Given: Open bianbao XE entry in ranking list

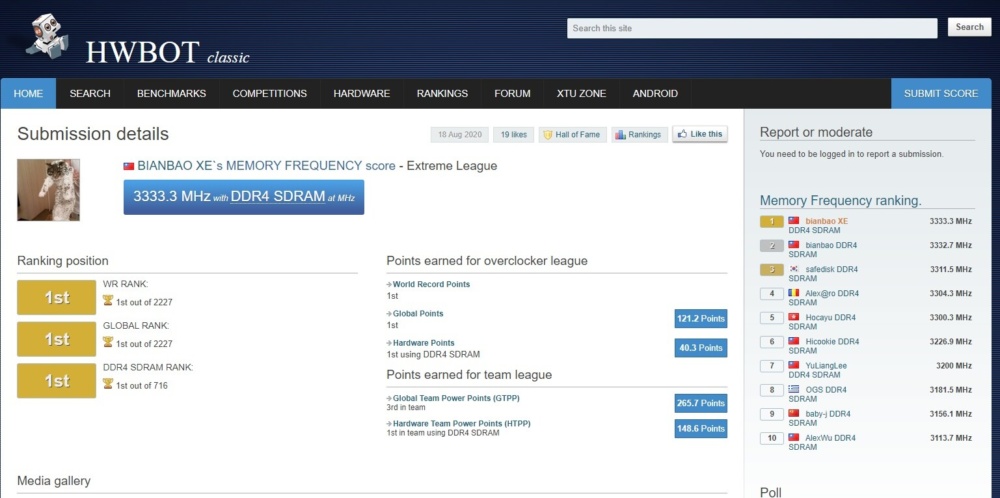Looking at the screenshot, I should tap(827, 221).
